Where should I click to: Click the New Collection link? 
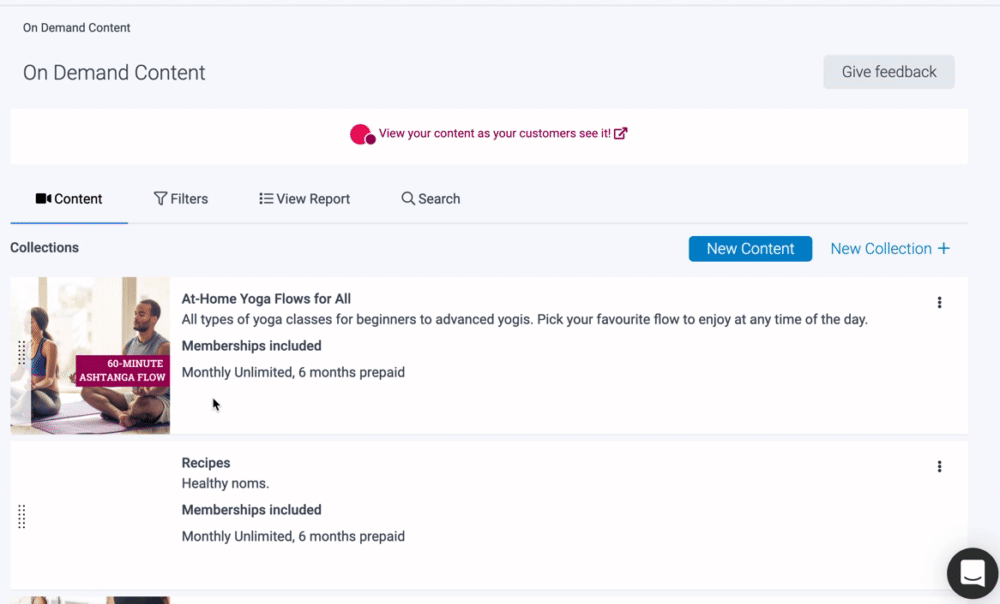[x=880, y=249]
